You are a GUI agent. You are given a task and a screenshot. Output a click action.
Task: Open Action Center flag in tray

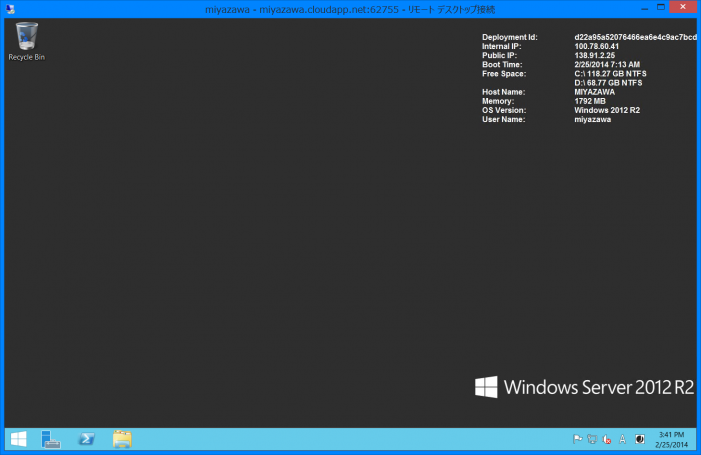click(x=577, y=439)
